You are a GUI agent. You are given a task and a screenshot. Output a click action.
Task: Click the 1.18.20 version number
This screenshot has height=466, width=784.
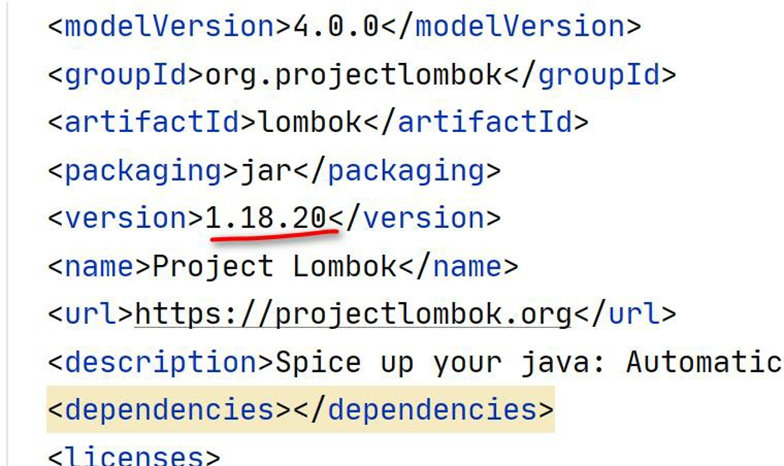[268, 218]
